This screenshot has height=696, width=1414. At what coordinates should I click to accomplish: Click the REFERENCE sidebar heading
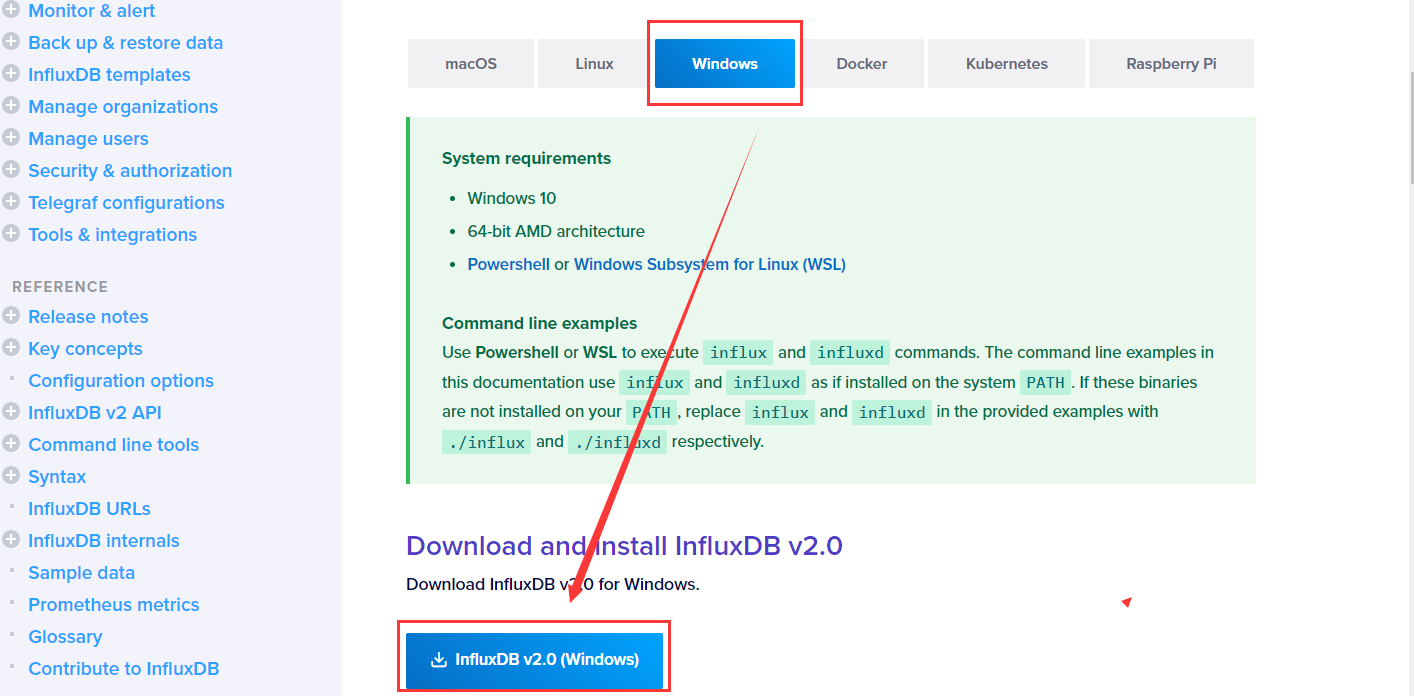coord(60,287)
